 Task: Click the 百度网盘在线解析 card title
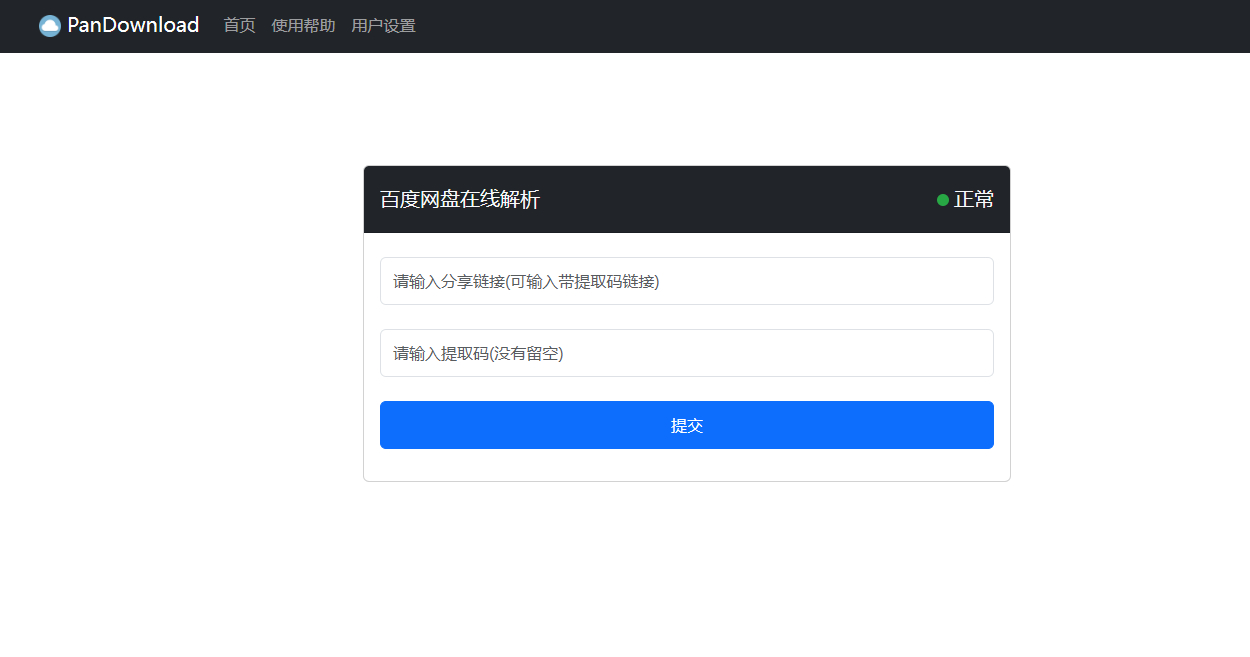click(x=460, y=200)
